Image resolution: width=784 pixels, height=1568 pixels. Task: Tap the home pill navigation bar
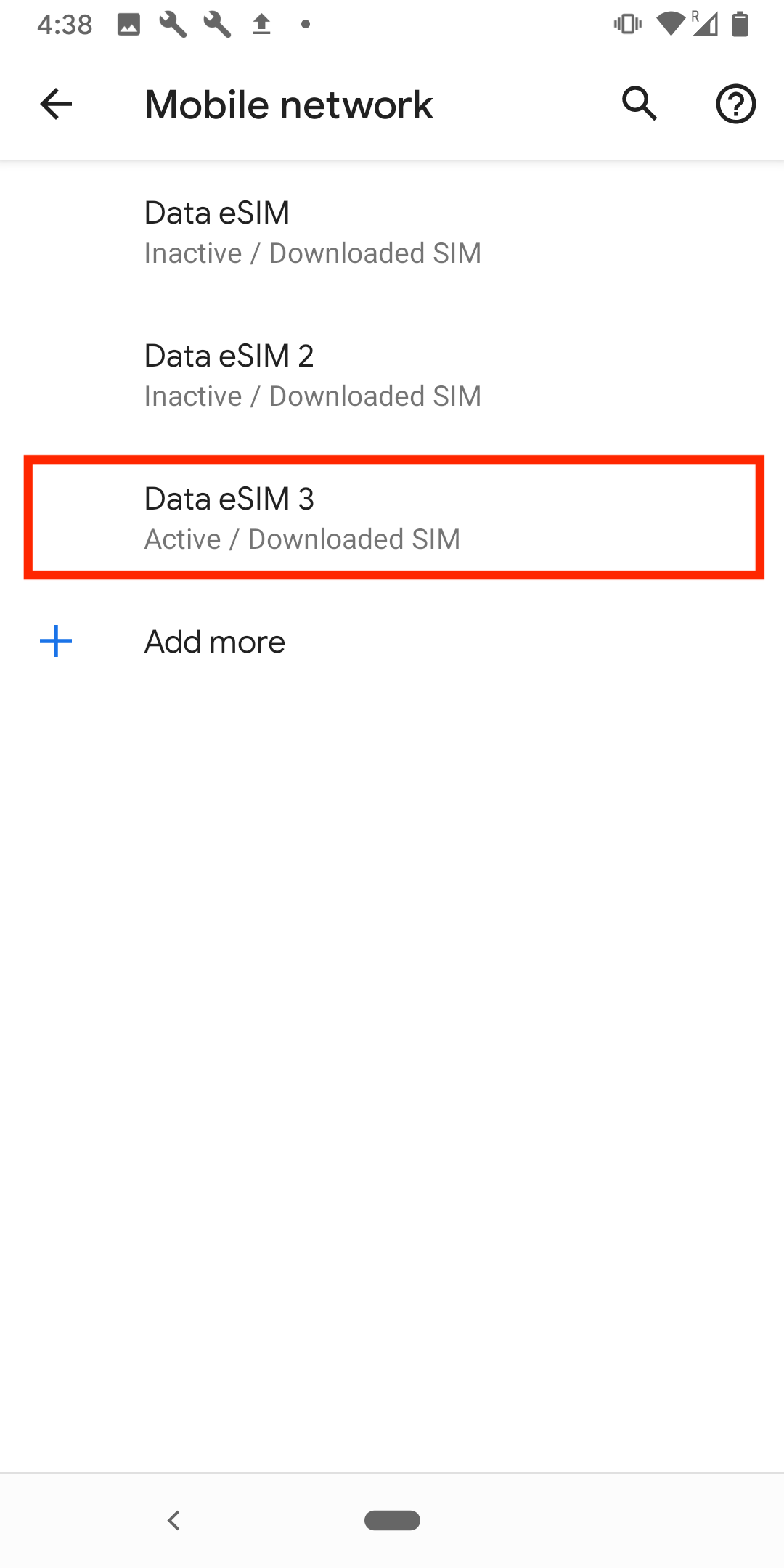coord(392,1520)
